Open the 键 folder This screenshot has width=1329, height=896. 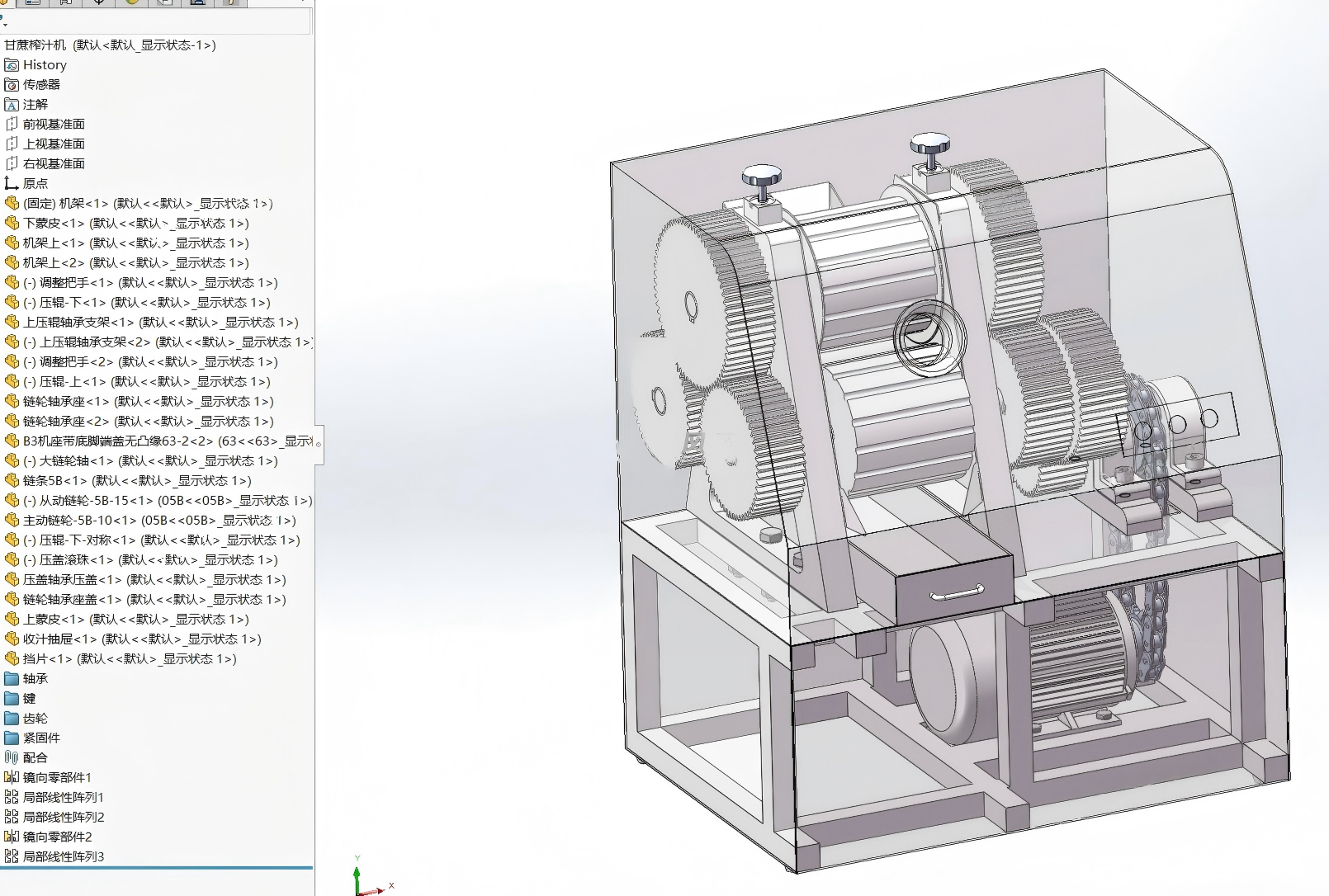[30, 698]
